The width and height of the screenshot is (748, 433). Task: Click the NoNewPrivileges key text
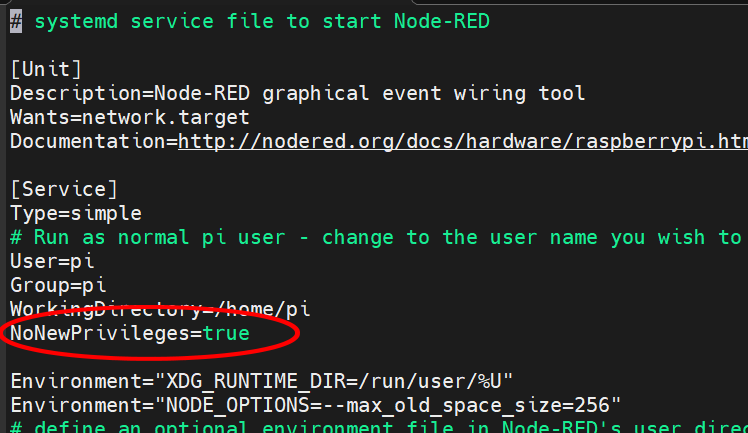[x=100, y=334]
